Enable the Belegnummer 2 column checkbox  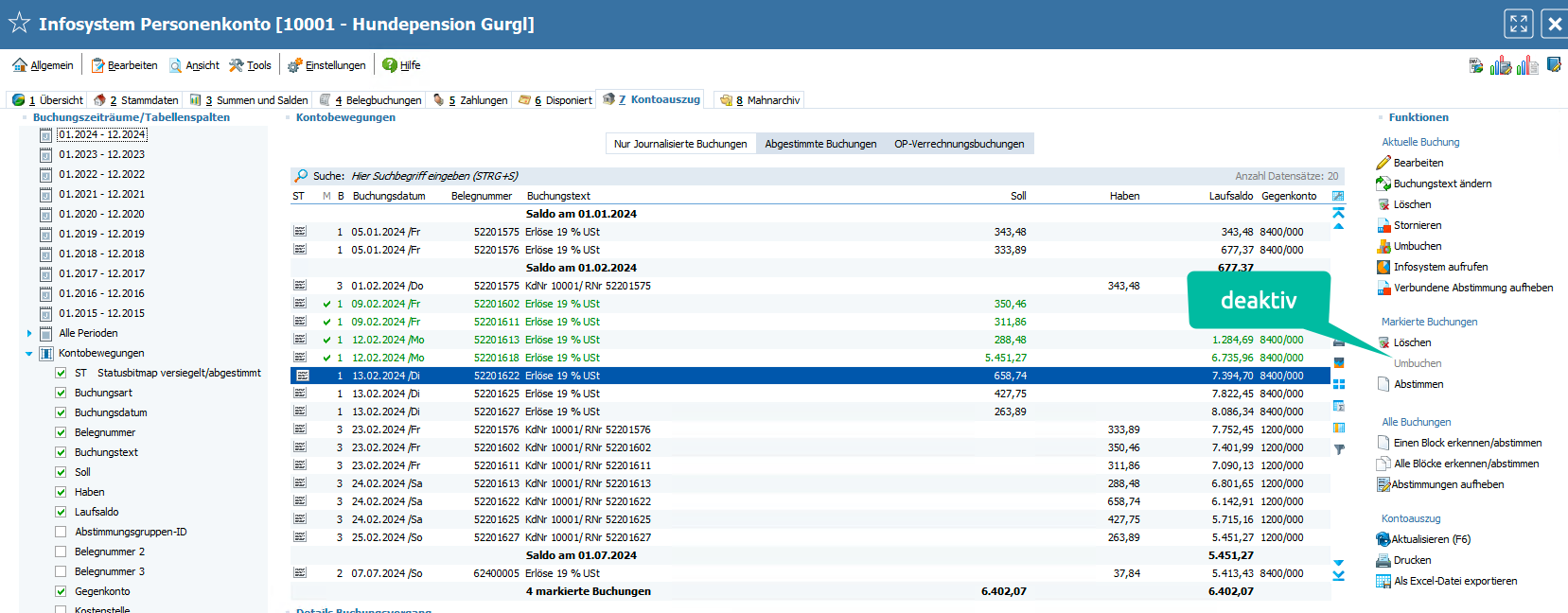(x=61, y=552)
